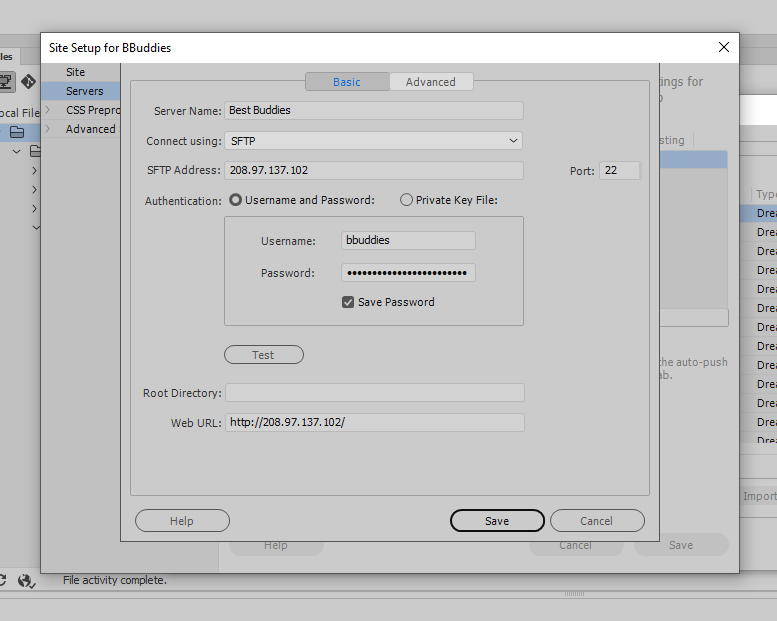Expand the CSS Preprocessors category
Screen dimensions: 777x621
click(47, 110)
